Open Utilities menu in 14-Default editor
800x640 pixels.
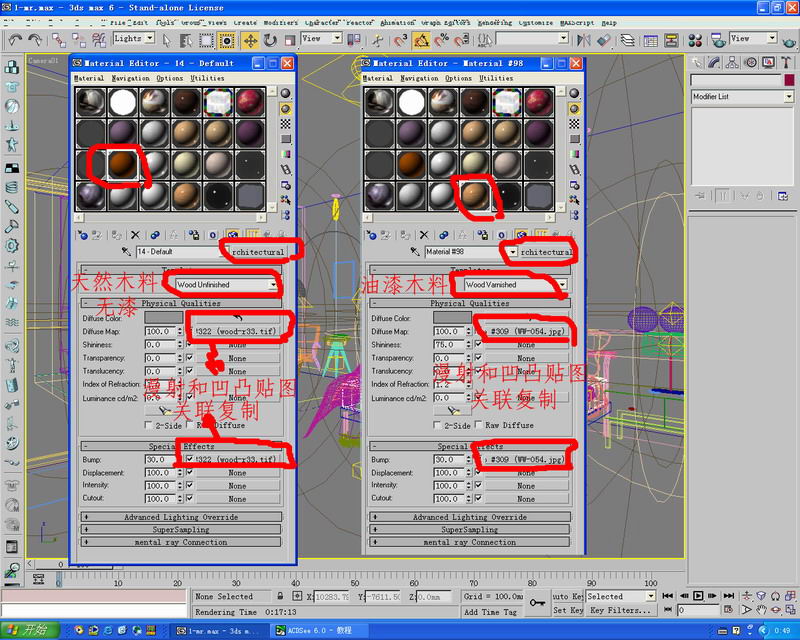pyautogui.click(x=207, y=78)
